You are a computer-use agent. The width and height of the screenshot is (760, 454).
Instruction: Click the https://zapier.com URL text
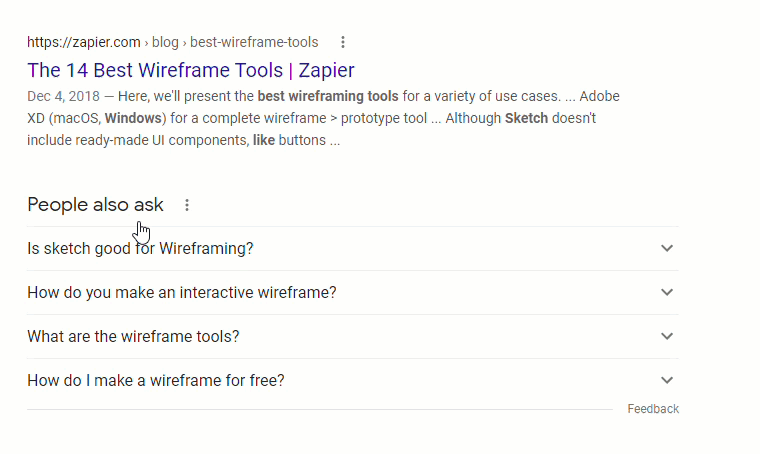[83, 42]
